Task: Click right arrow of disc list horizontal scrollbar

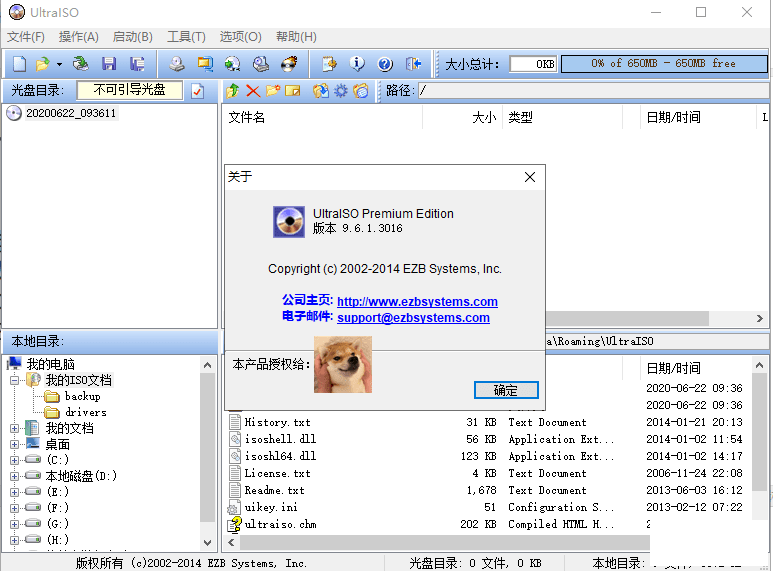Action: click(x=760, y=319)
